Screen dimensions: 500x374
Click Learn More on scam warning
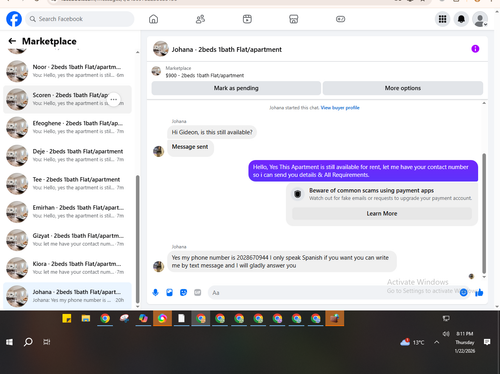pos(382,213)
